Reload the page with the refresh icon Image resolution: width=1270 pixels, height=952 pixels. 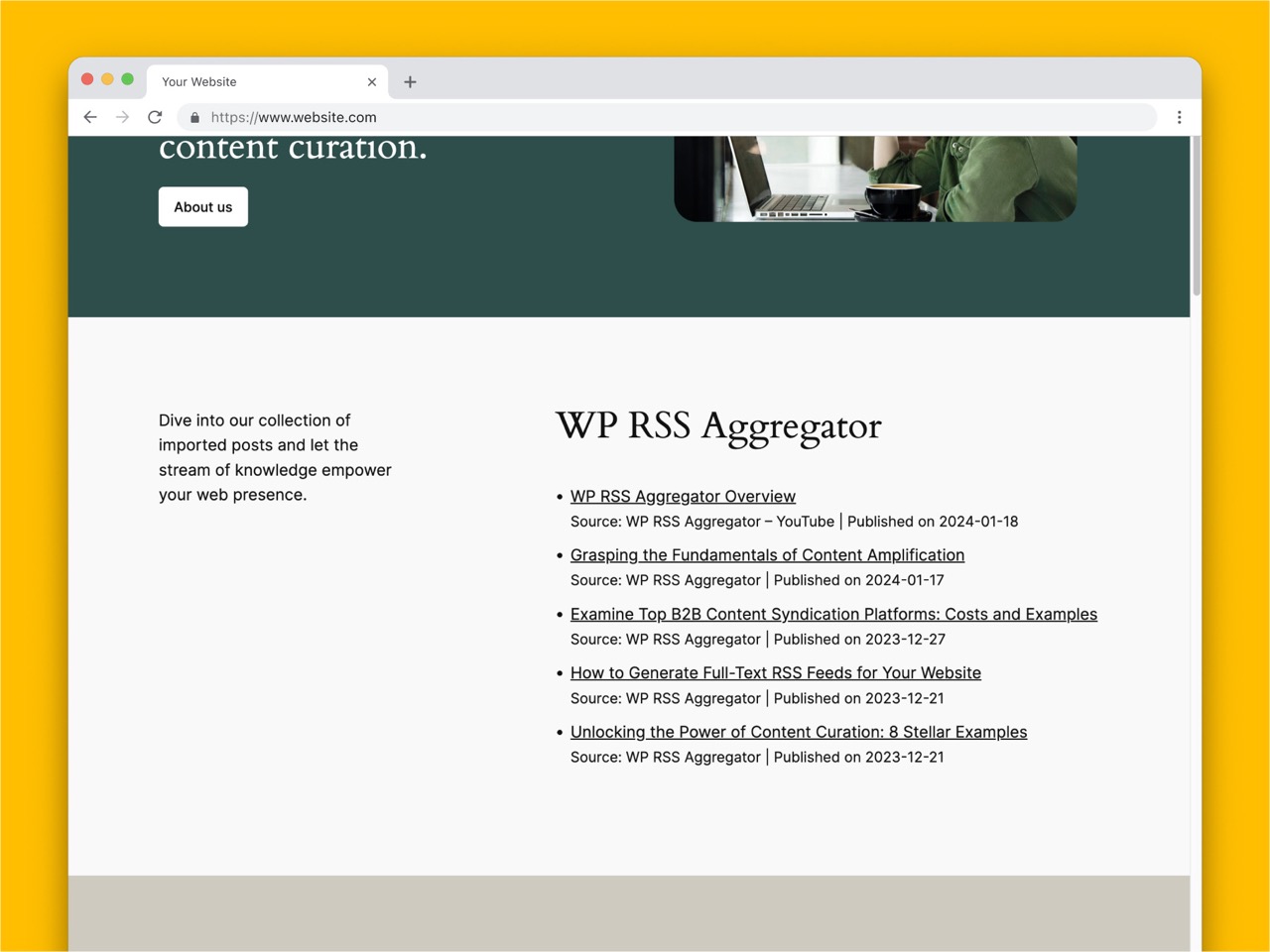[155, 117]
